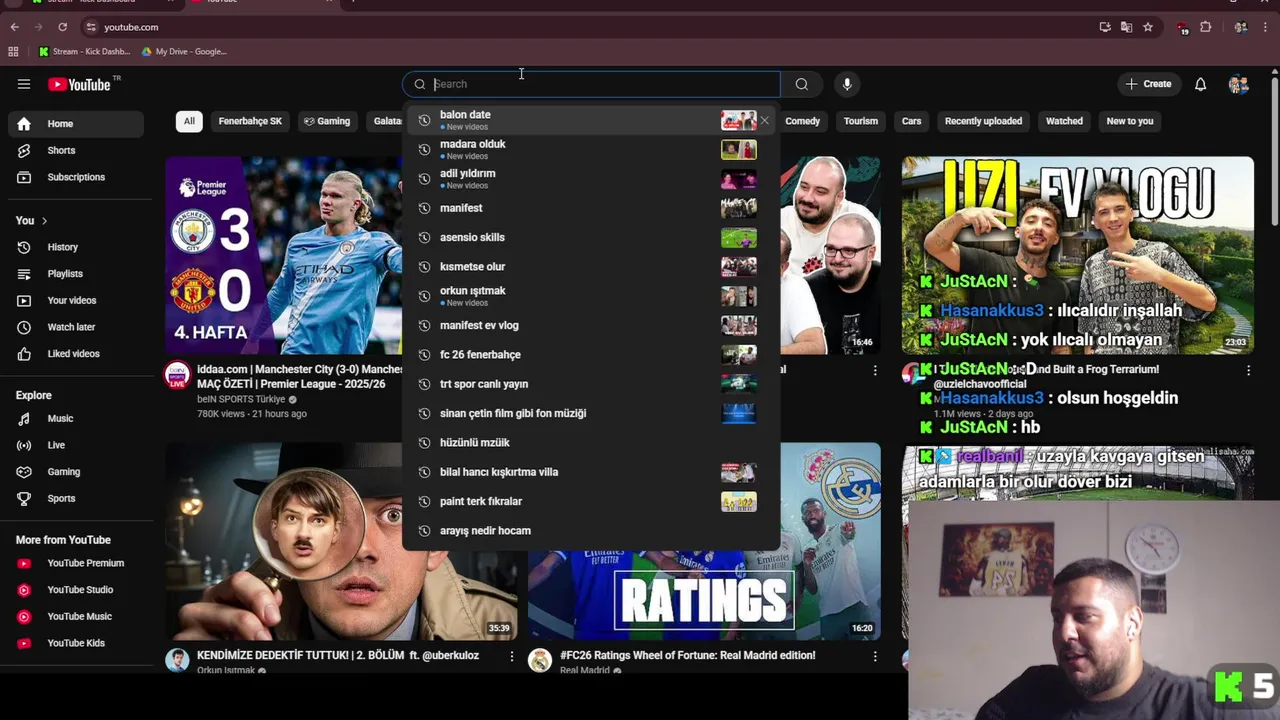Open History in sidebar
Viewport: 1280px width, 720px height.
[76, 247]
